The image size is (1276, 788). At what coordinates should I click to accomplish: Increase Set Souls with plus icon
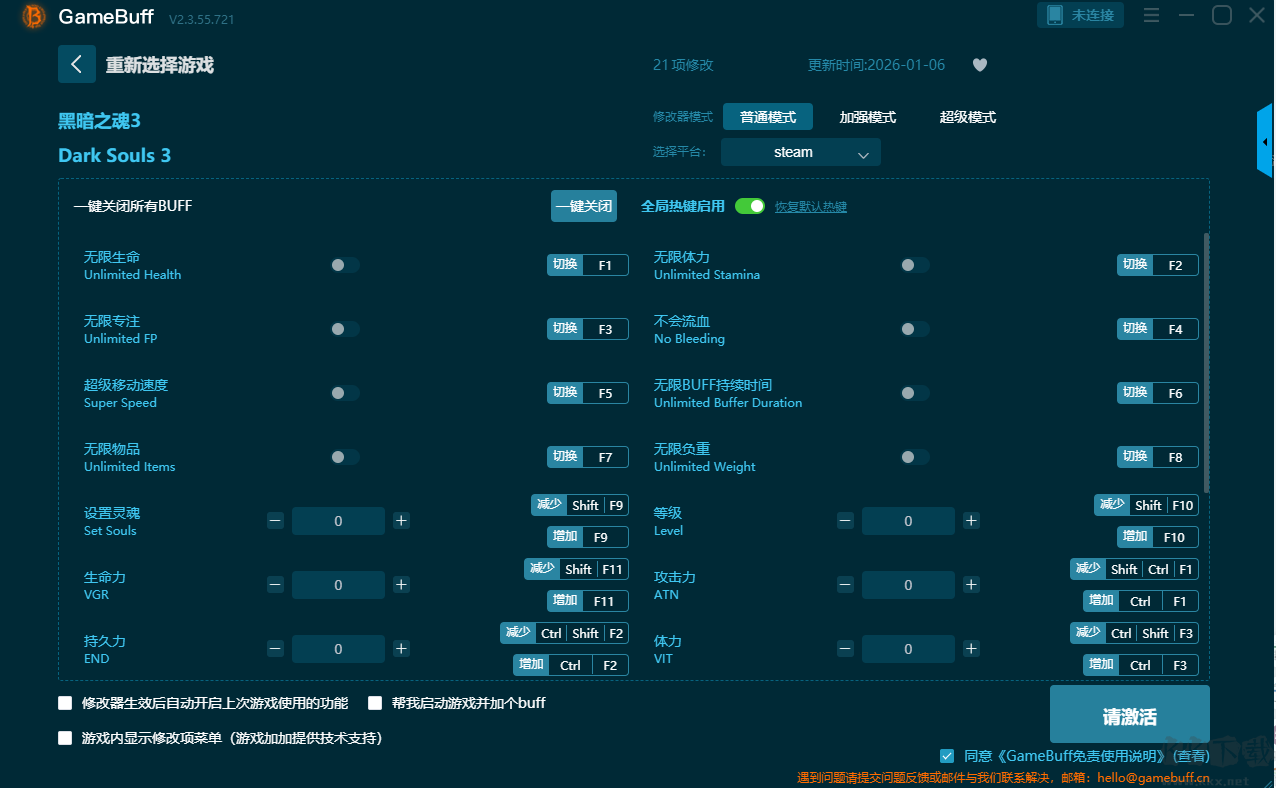click(401, 521)
